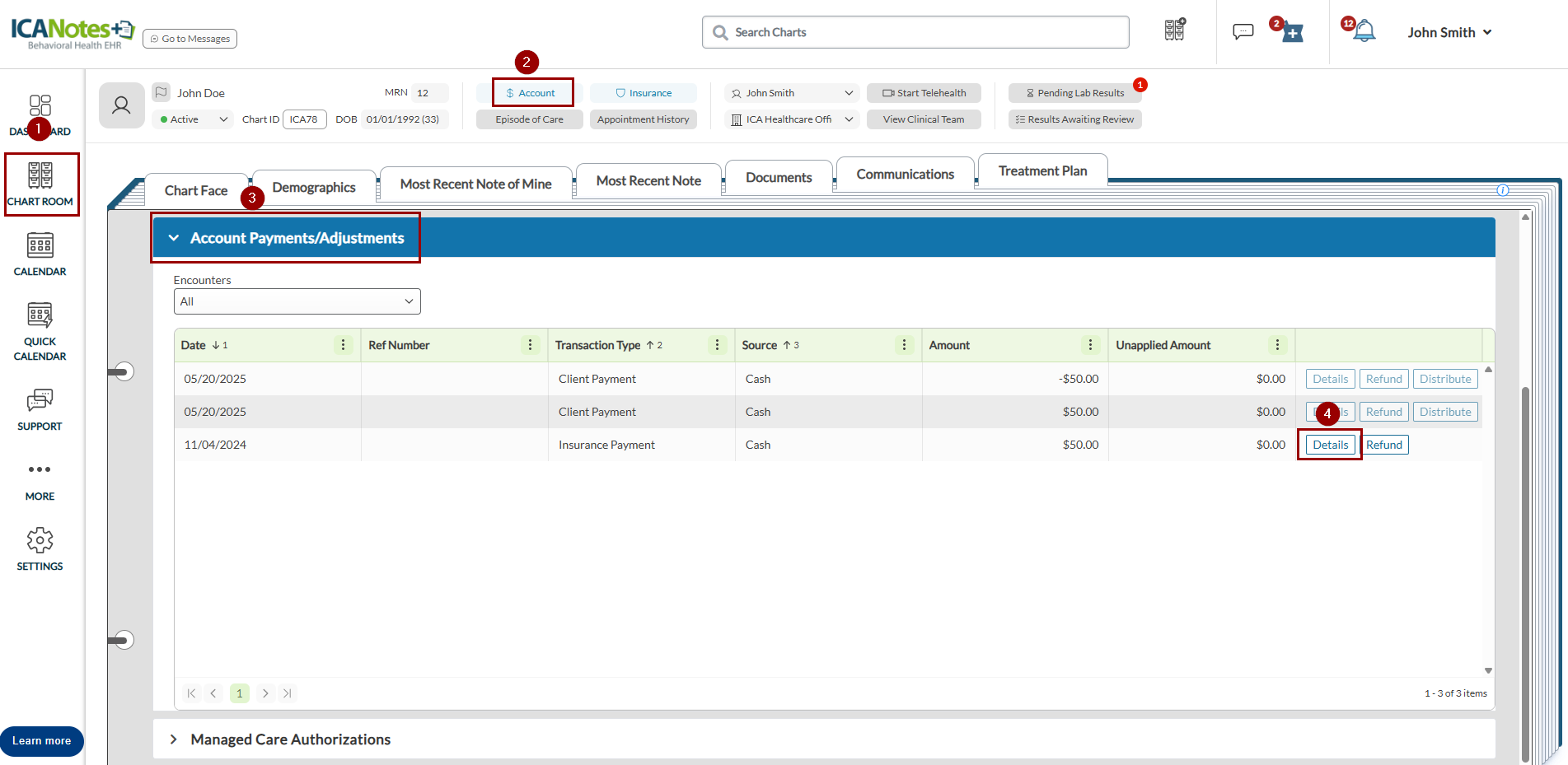Click the notifications bell icon

1364,32
